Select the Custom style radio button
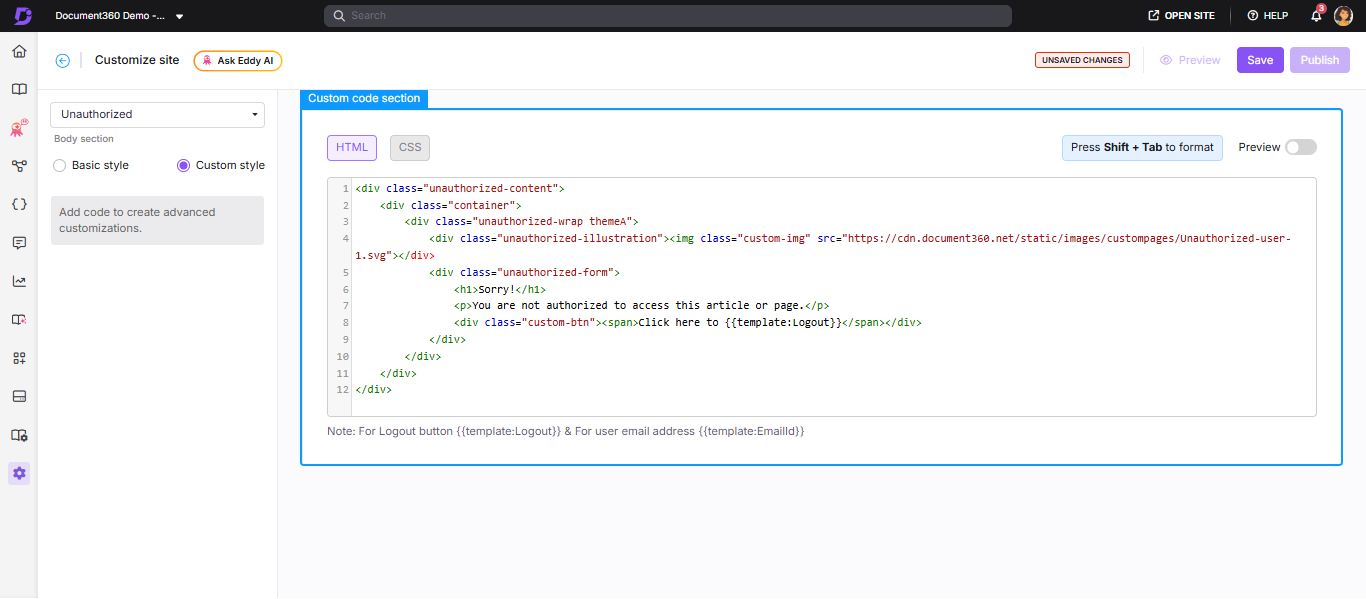 183,165
